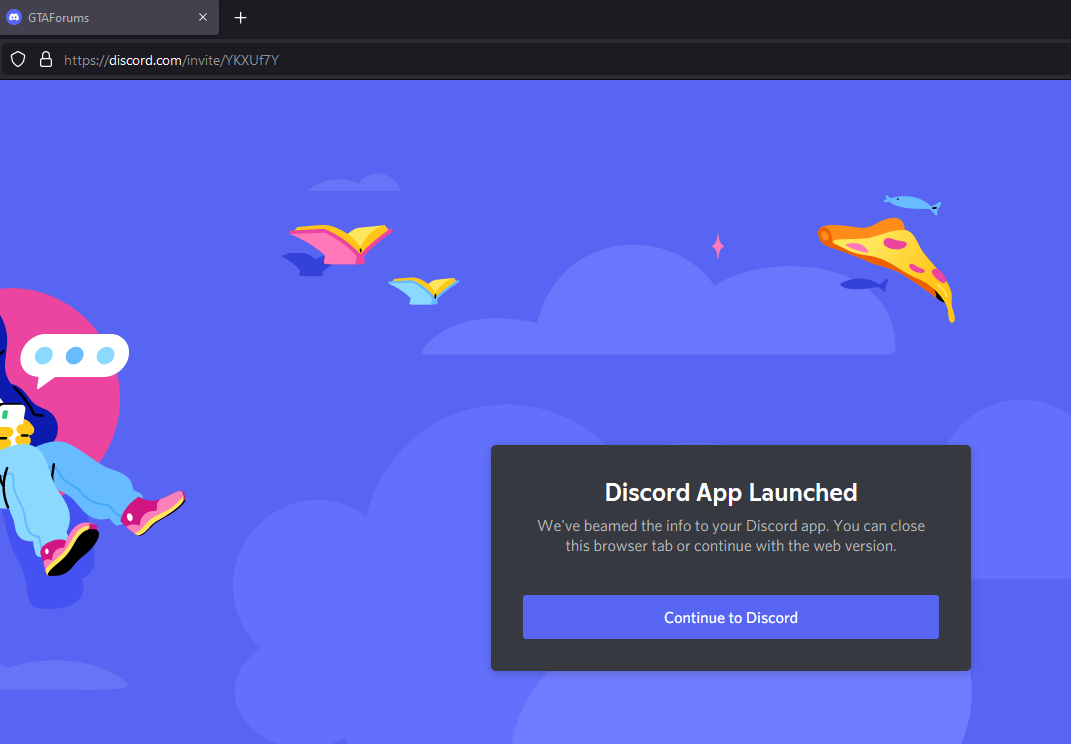Select the GTAForums browser tab
Viewport: 1071px width, 744px height.
(108, 18)
